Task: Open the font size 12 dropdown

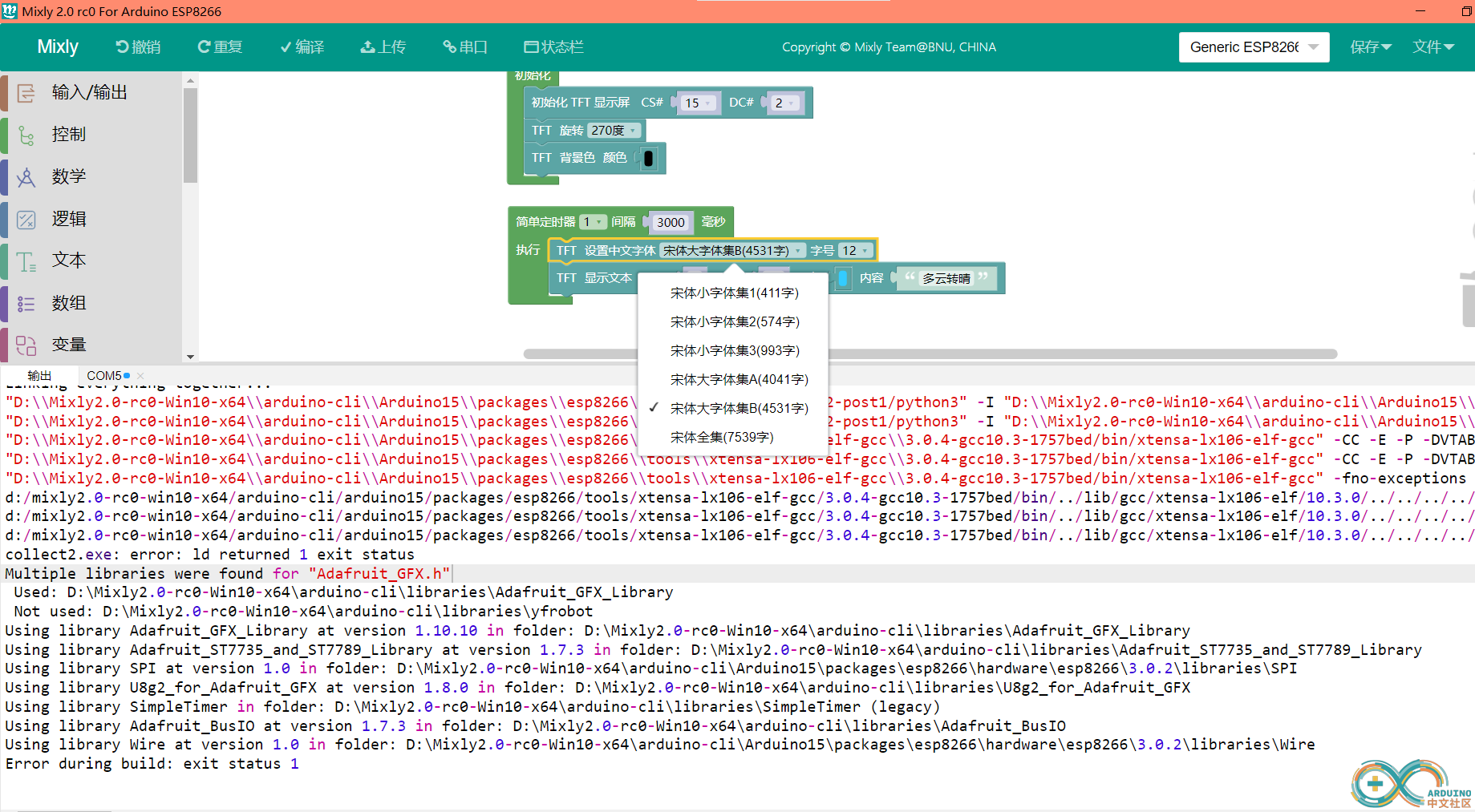Action: pos(855,251)
